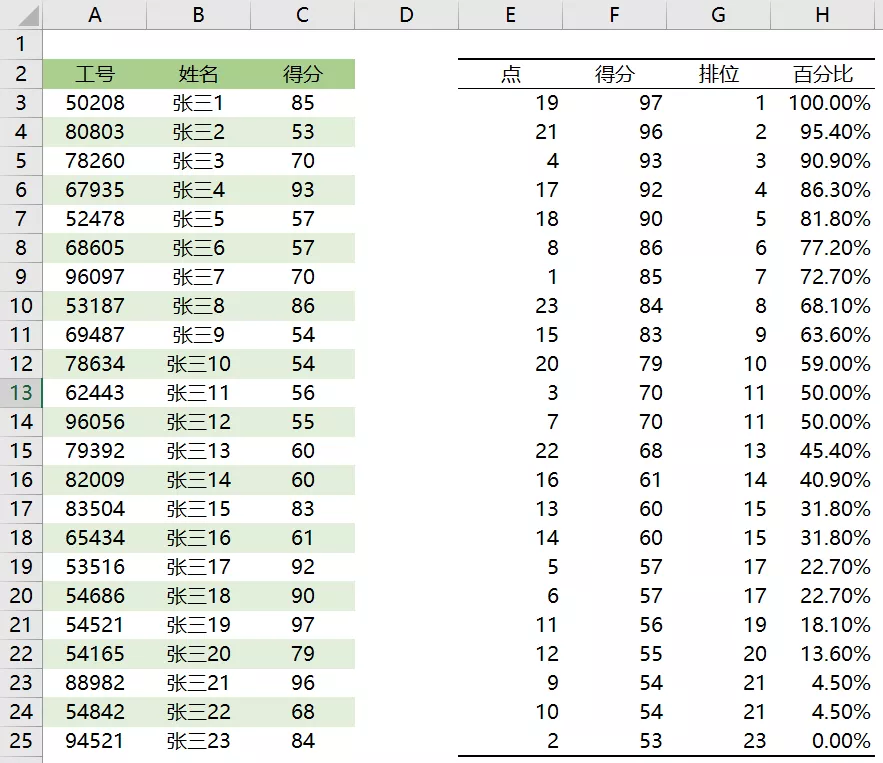Image resolution: width=883 pixels, height=763 pixels.
Task: Click score 53 in ranked table
Action: (x=614, y=740)
